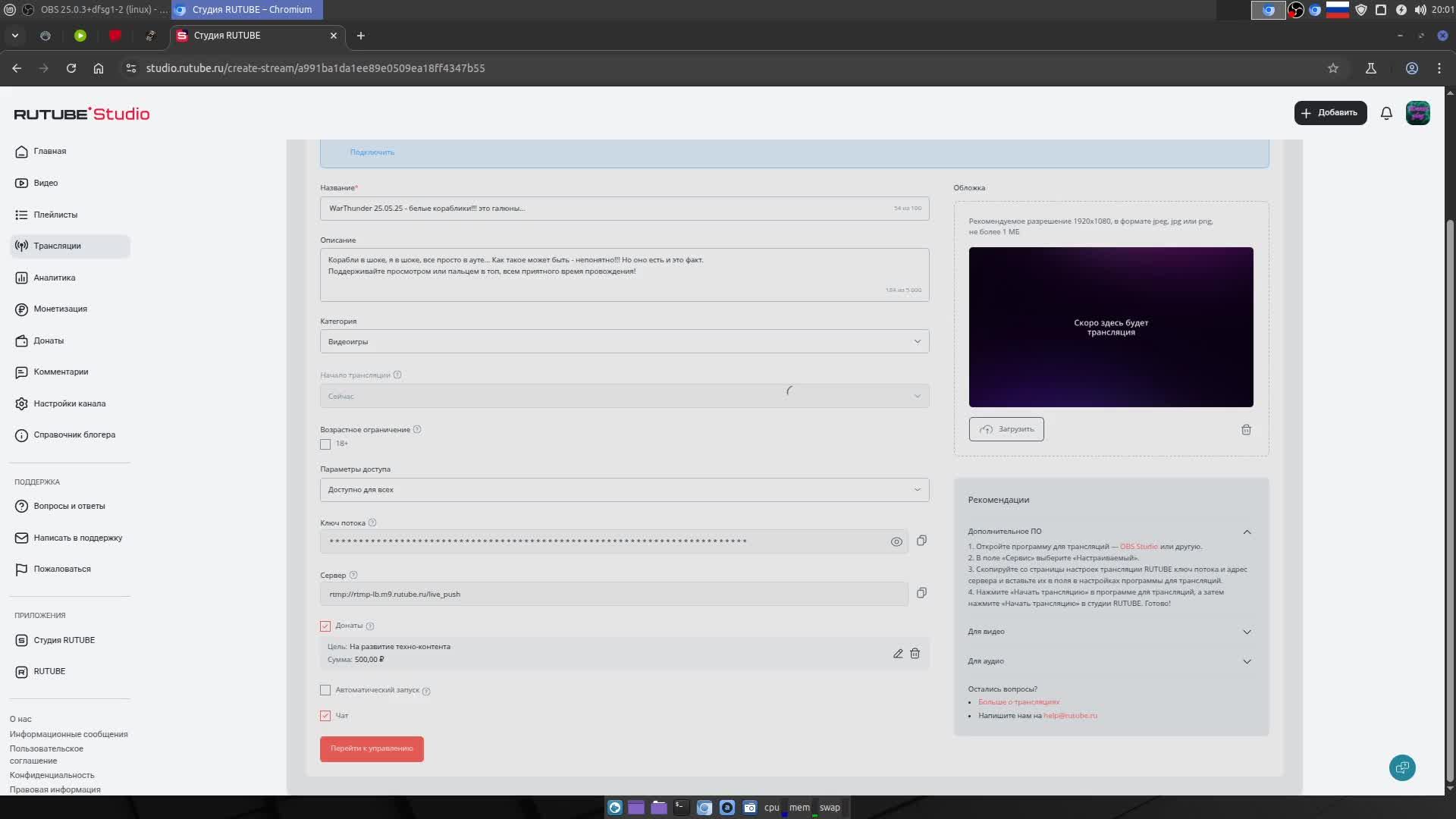Open Chromium labs flask icon
Image resolution: width=1456 pixels, height=819 pixels.
[x=1371, y=68]
